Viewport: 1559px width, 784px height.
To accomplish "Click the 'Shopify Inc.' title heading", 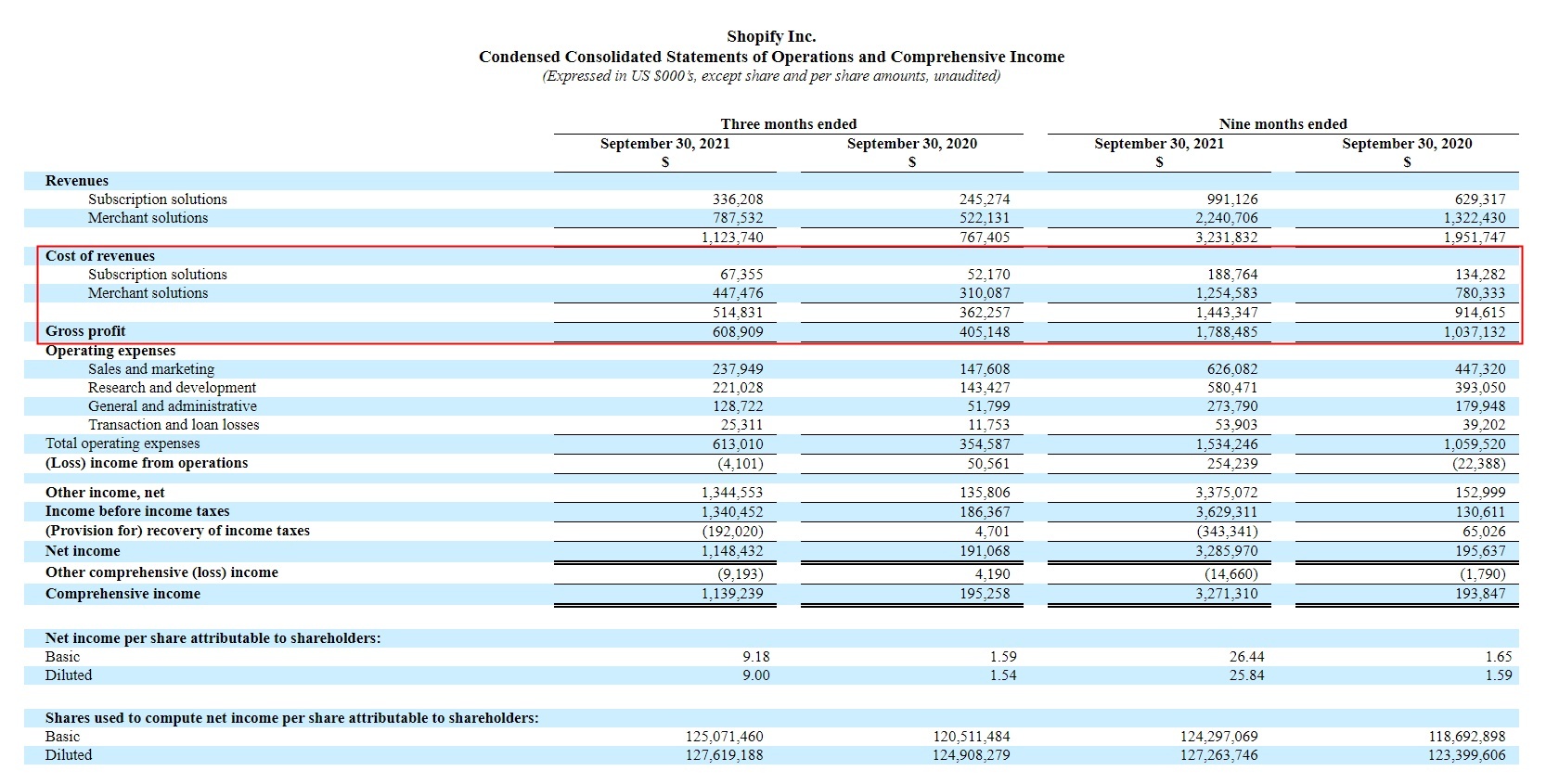I will tap(771, 36).
